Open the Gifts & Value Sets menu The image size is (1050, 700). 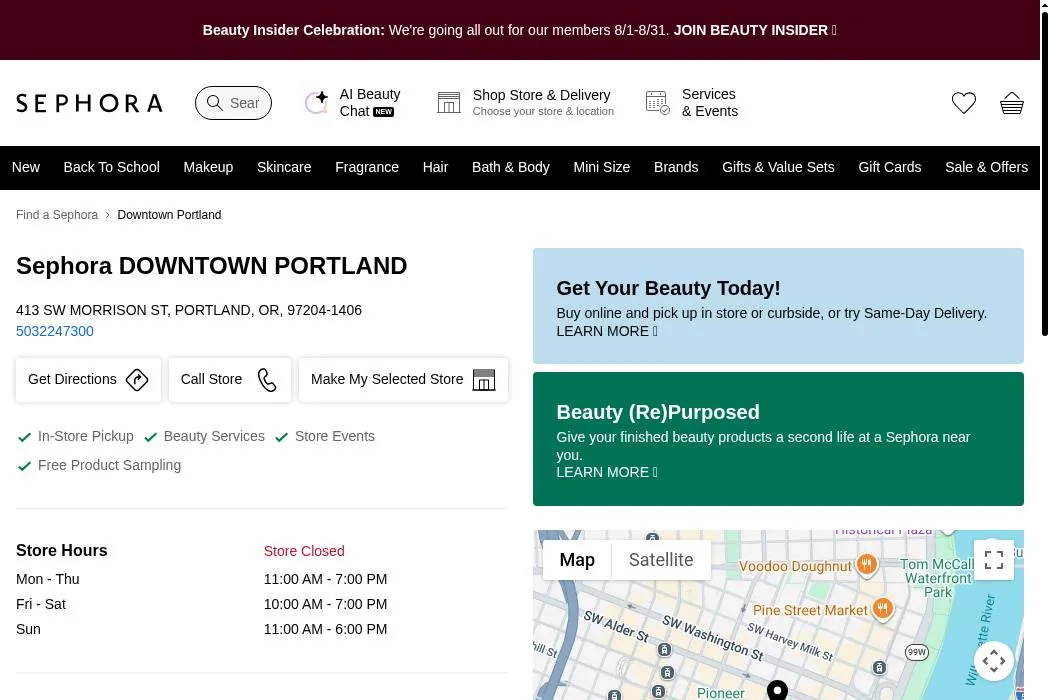pyautogui.click(x=778, y=167)
